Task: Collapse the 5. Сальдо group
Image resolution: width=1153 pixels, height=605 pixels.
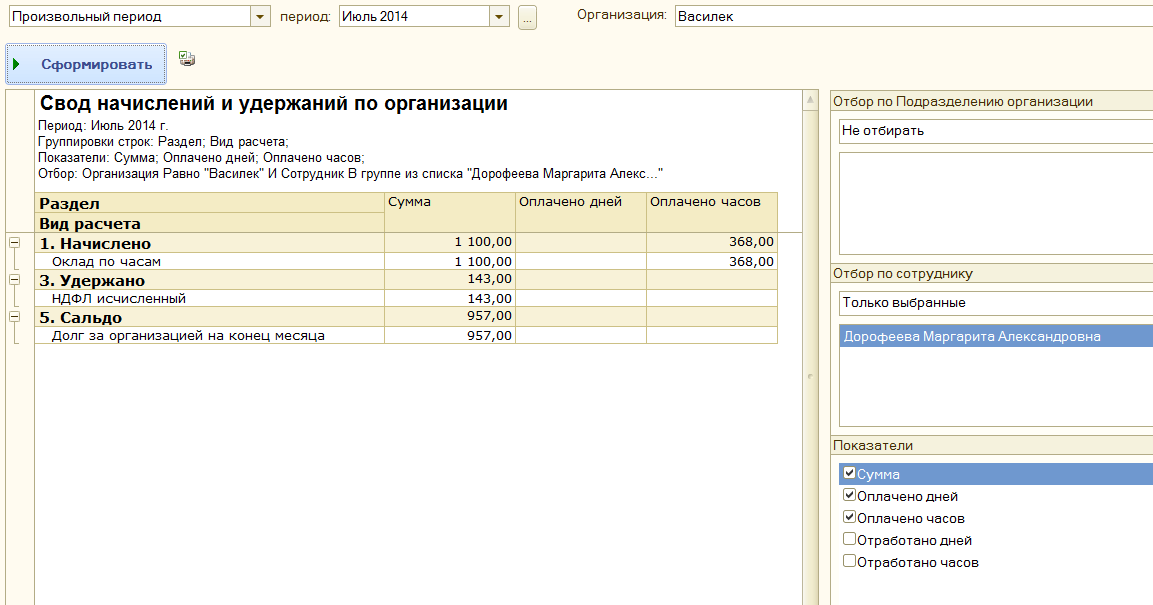Action: pyautogui.click(x=15, y=317)
